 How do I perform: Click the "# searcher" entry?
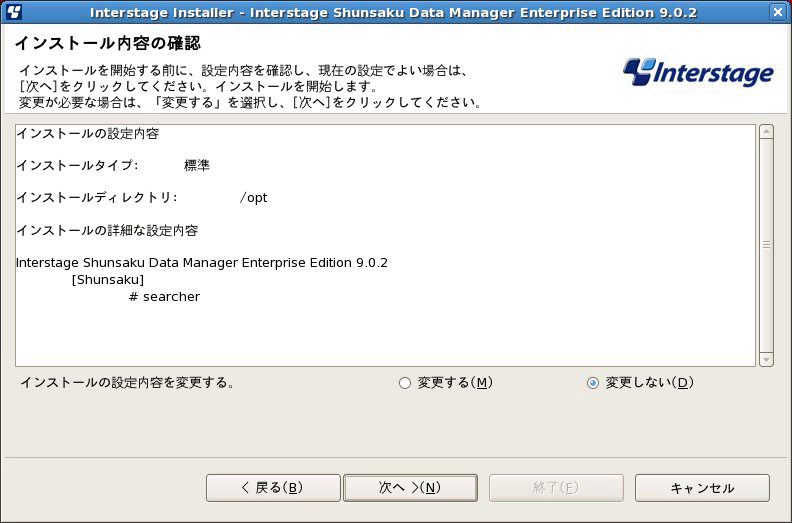165,297
